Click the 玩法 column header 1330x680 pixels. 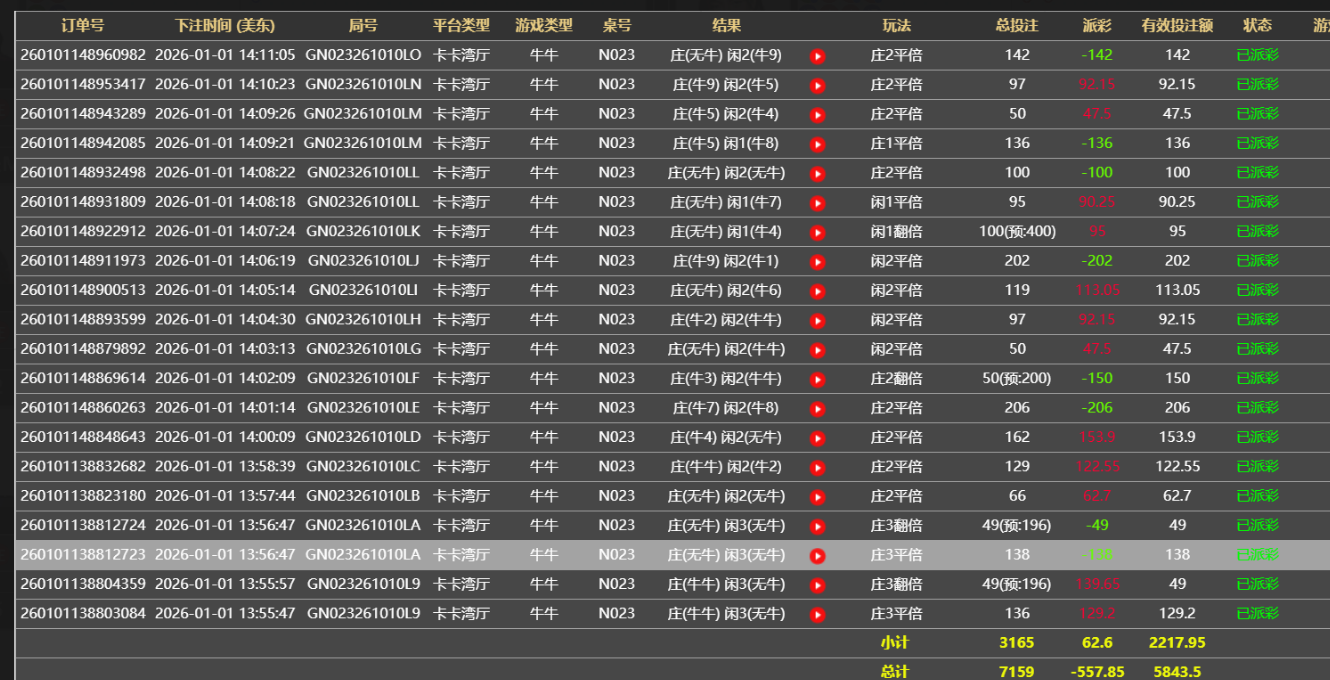(896, 25)
